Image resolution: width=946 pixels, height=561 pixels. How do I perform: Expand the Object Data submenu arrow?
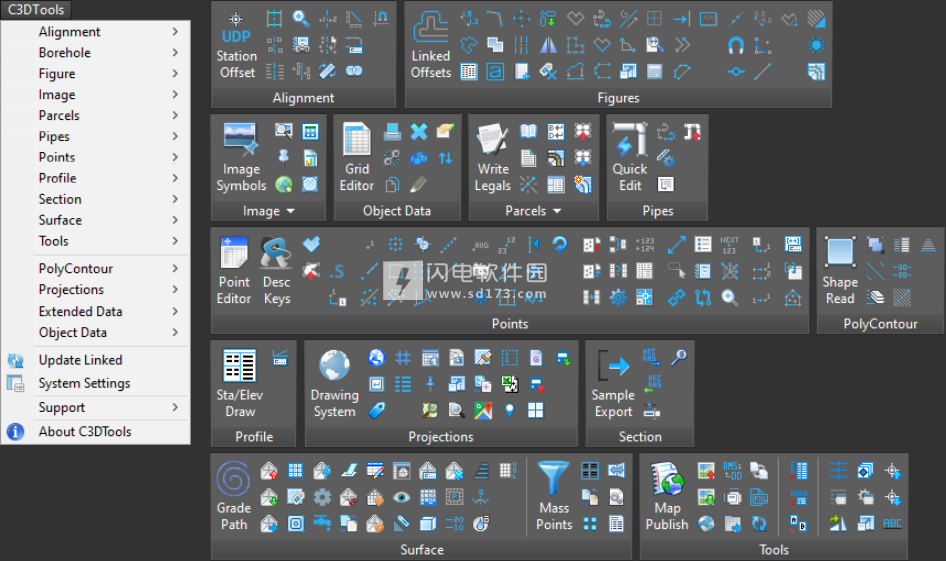175,332
